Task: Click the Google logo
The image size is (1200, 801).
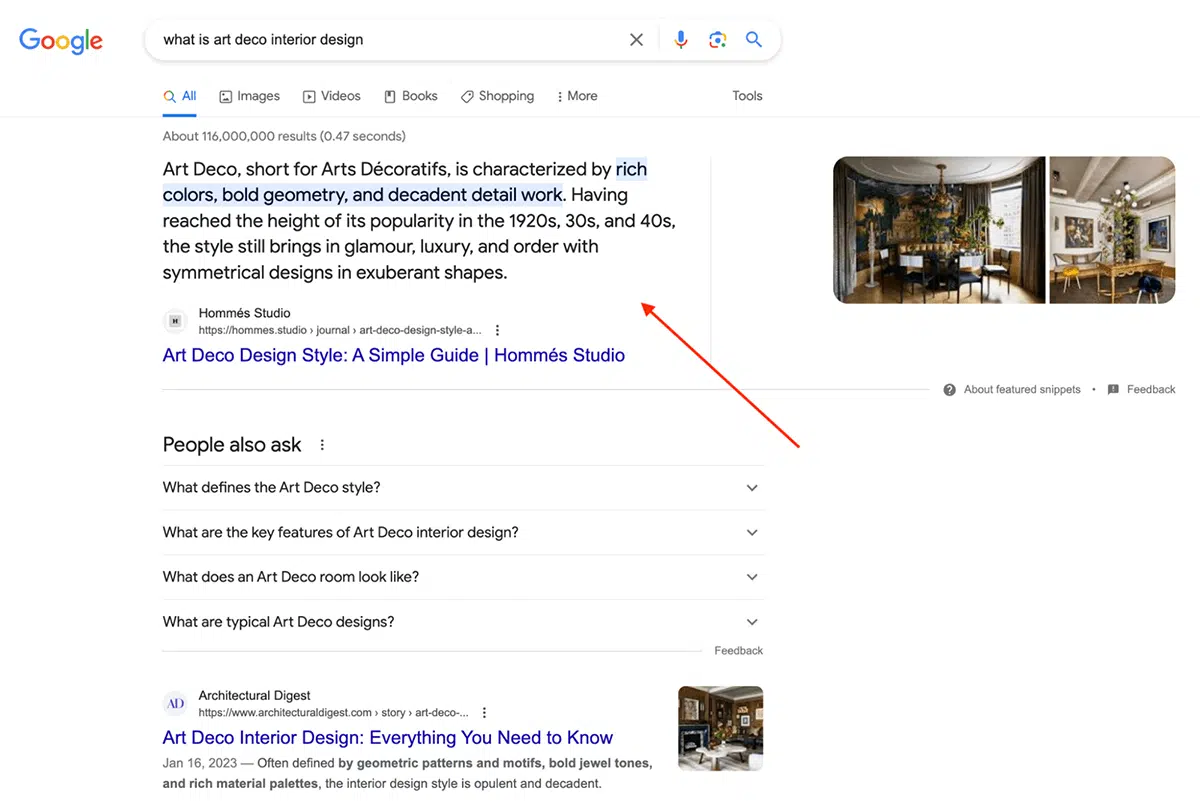Action: pyautogui.click(x=61, y=40)
